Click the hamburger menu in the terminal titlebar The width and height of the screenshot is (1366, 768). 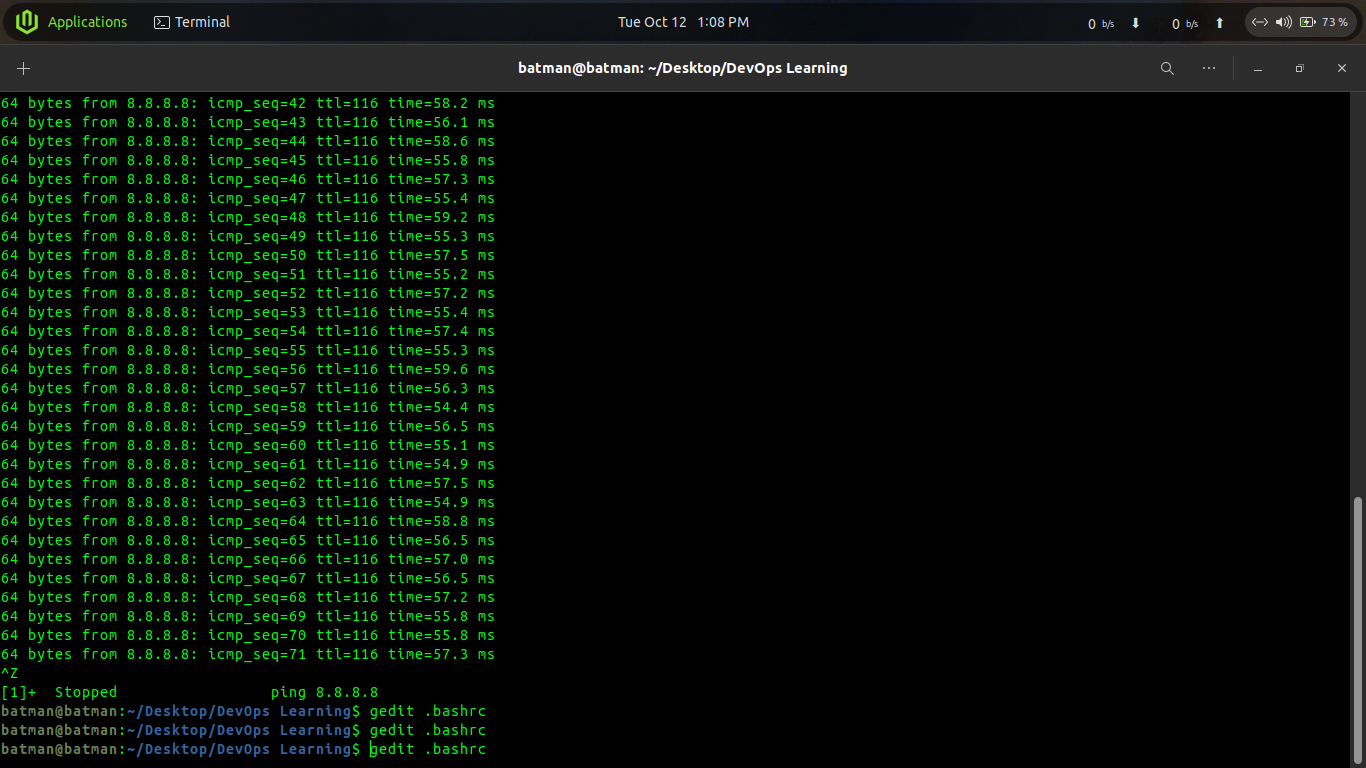click(1208, 68)
